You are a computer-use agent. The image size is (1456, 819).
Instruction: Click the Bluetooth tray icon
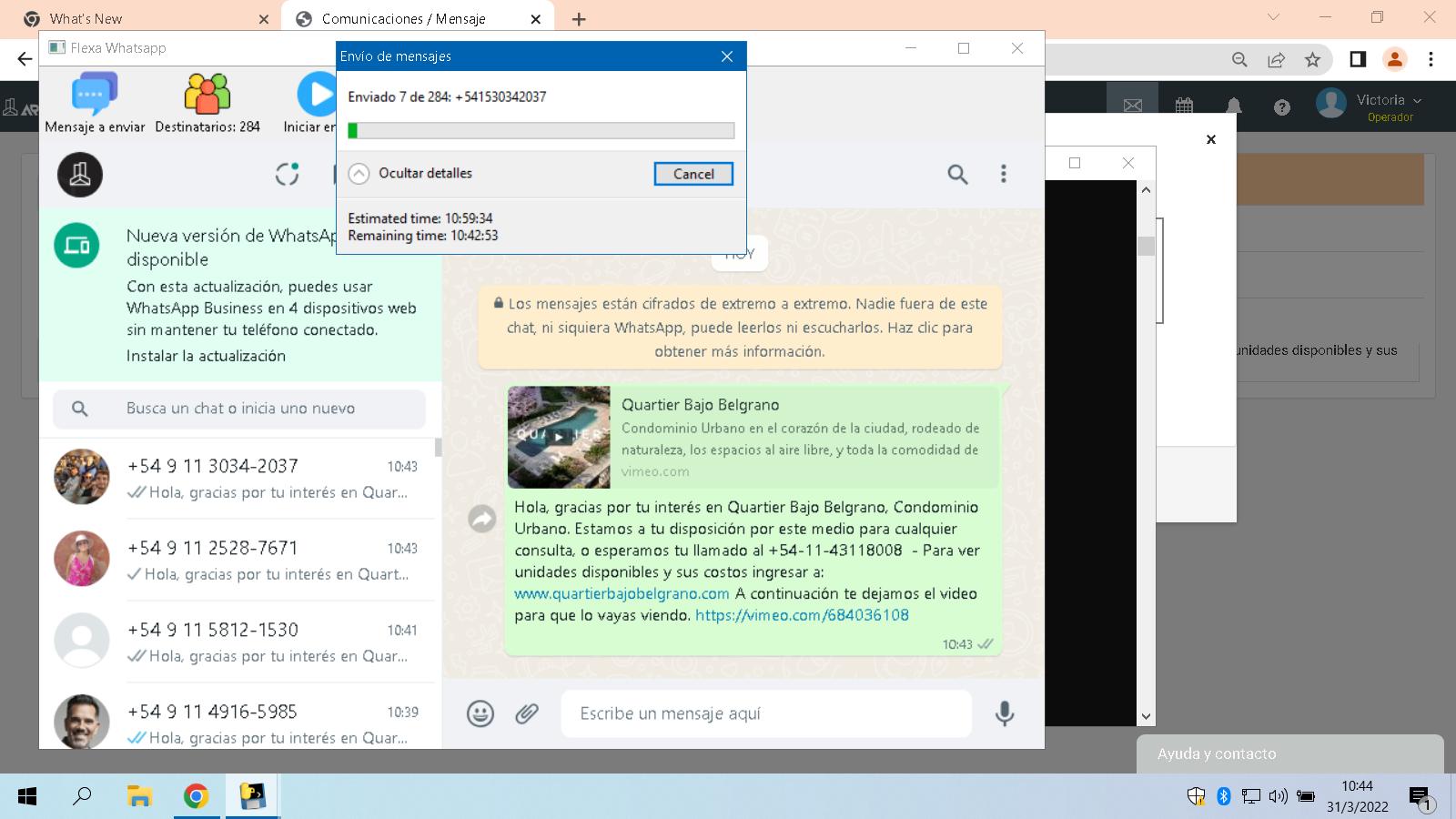tap(1224, 796)
